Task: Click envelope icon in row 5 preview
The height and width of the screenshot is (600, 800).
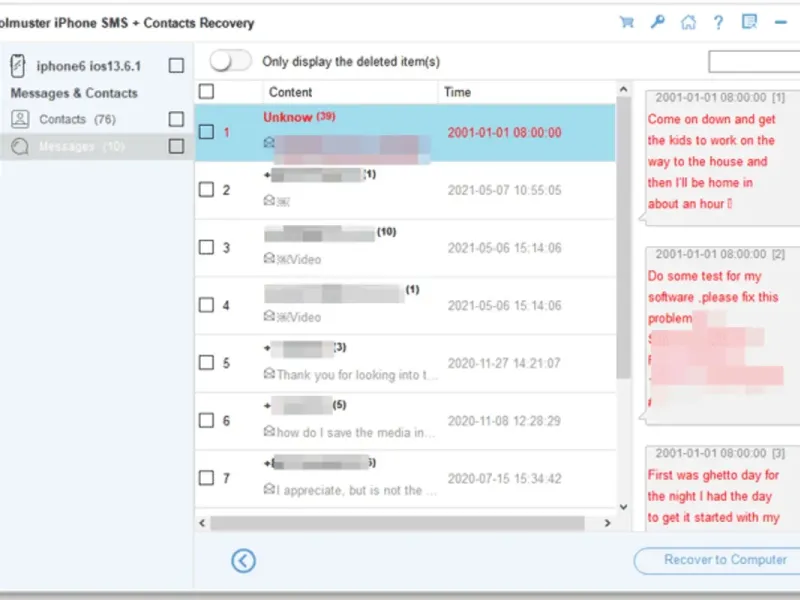Action: pyautogui.click(x=269, y=373)
